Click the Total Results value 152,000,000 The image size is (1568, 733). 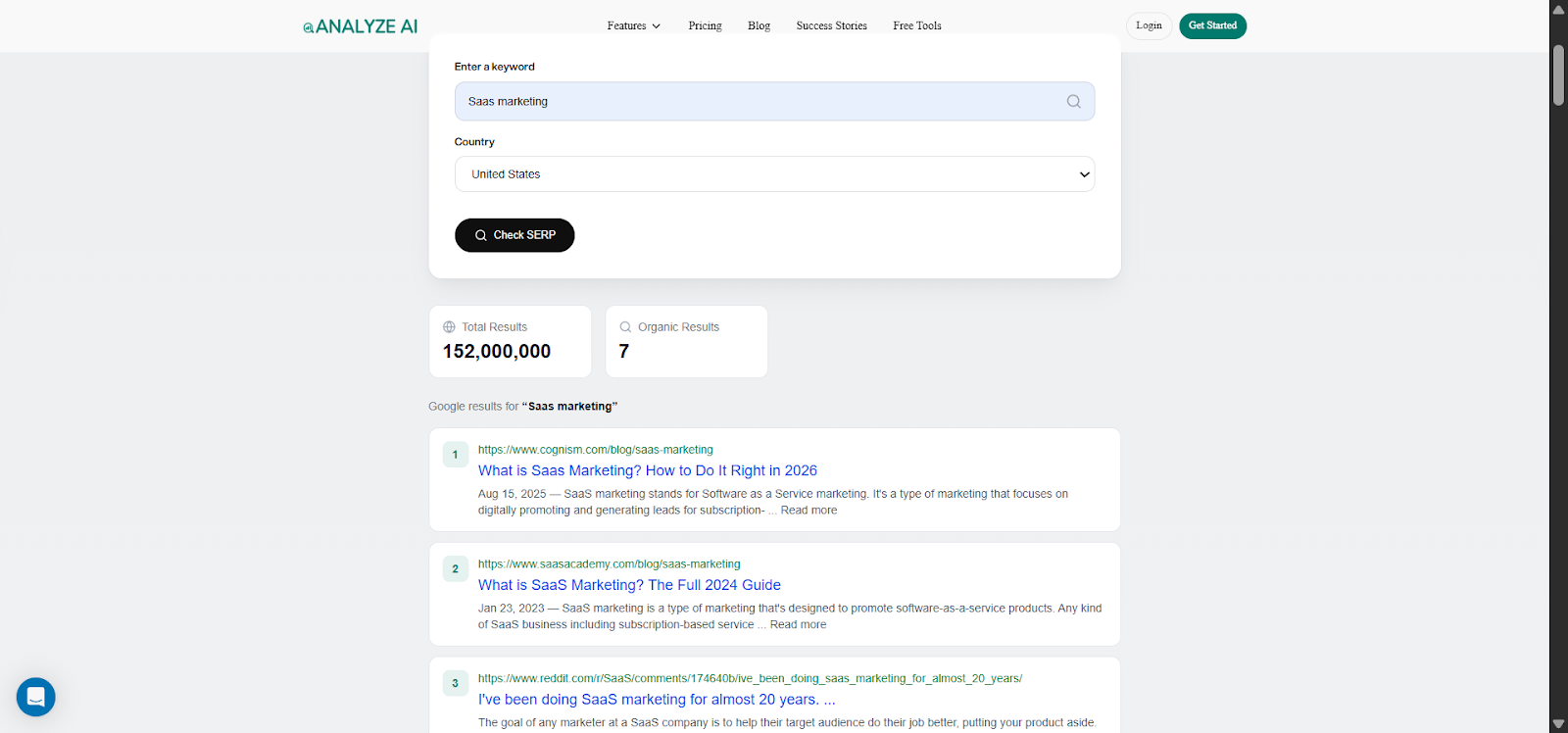497,352
